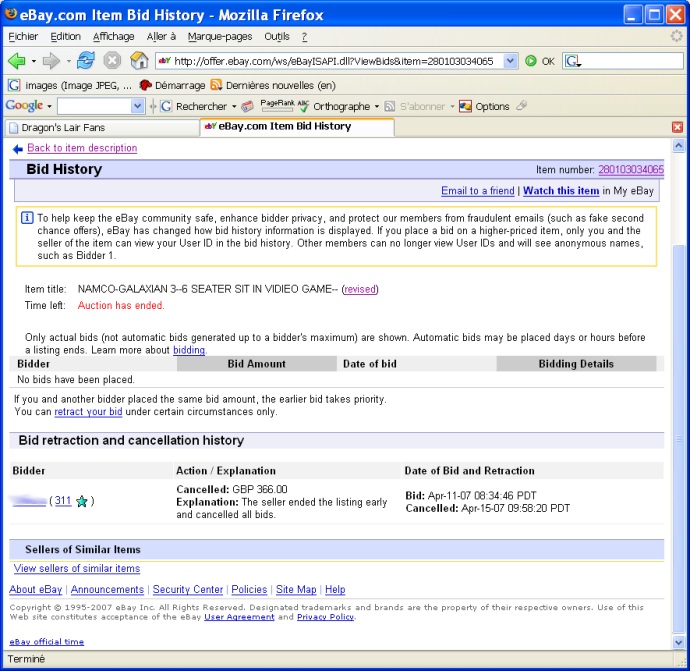
Task: Open the Marque-pages menu
Action: pyautogui.click(x=220, y=37)
